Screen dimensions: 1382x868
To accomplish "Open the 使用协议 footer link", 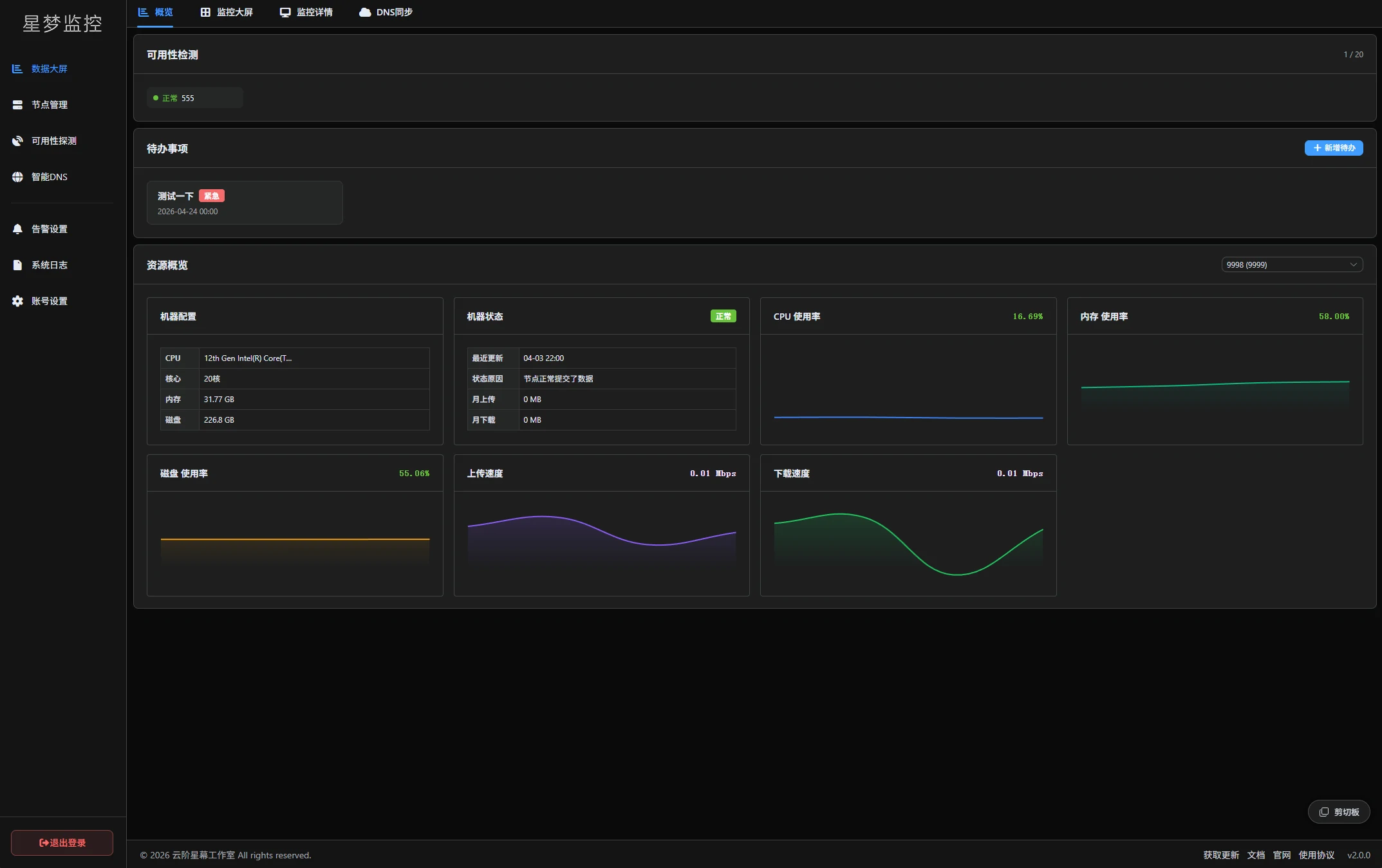I will point(1316,855).
